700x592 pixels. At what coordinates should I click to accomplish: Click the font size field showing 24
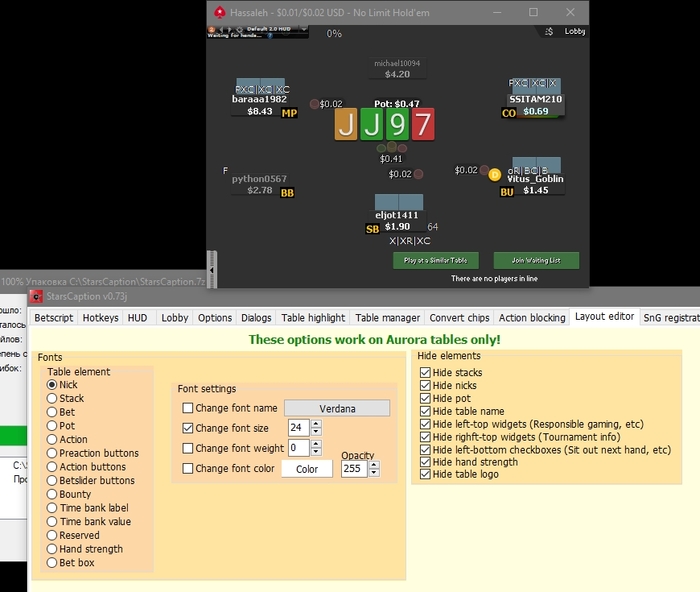(299, 428)
